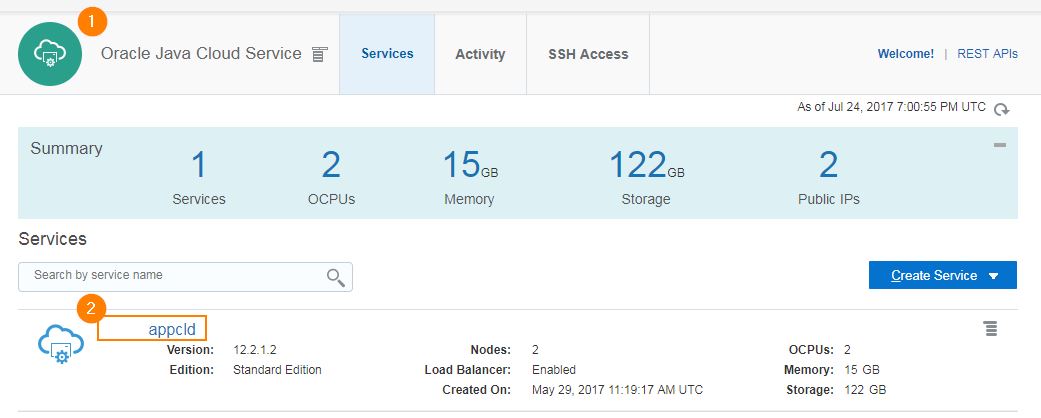Open the REST APIs link
This screenshot has height=418, width=1041.
click(987, 54)
